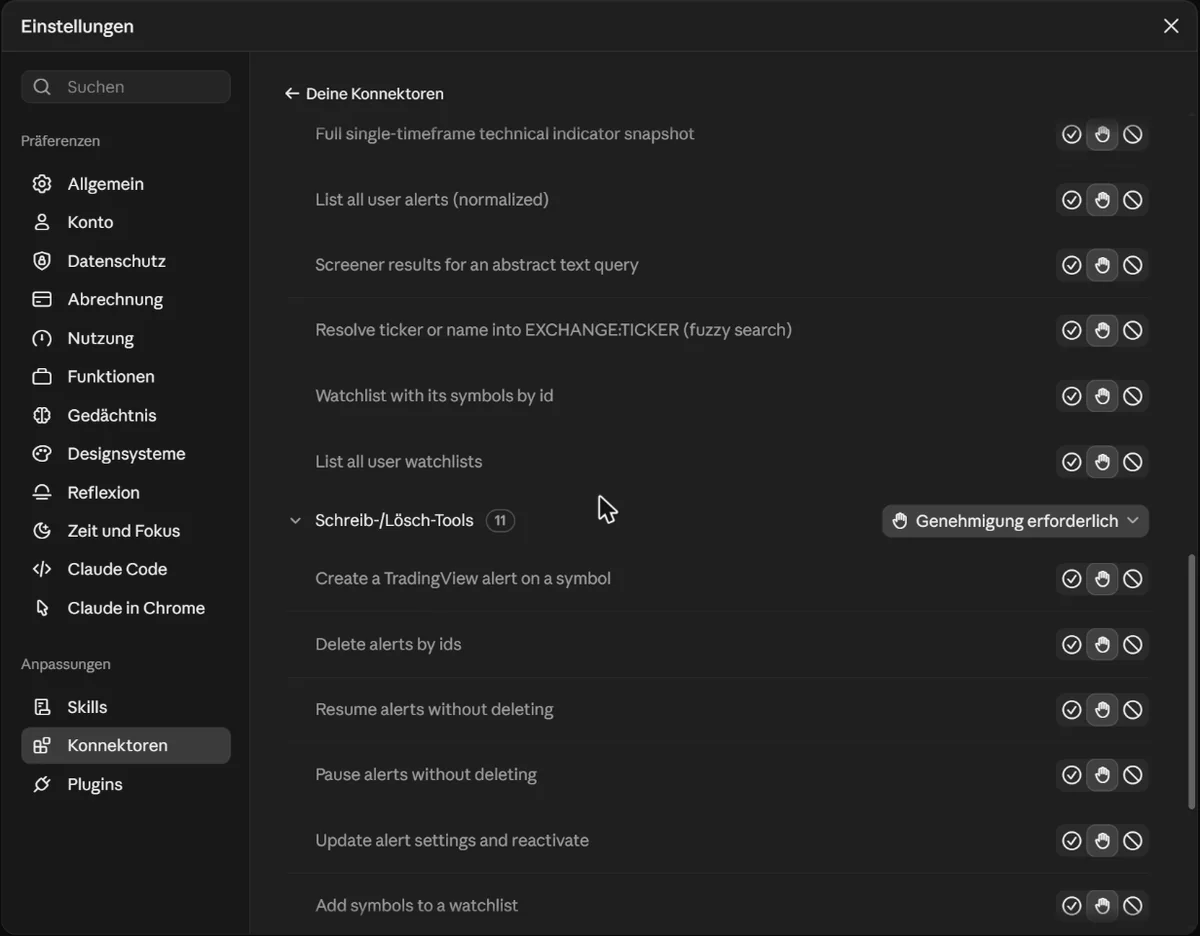The height and width of the screenshot is (936, 1200).
Task: Block List all user watchlists
Action: [1133, 462]
